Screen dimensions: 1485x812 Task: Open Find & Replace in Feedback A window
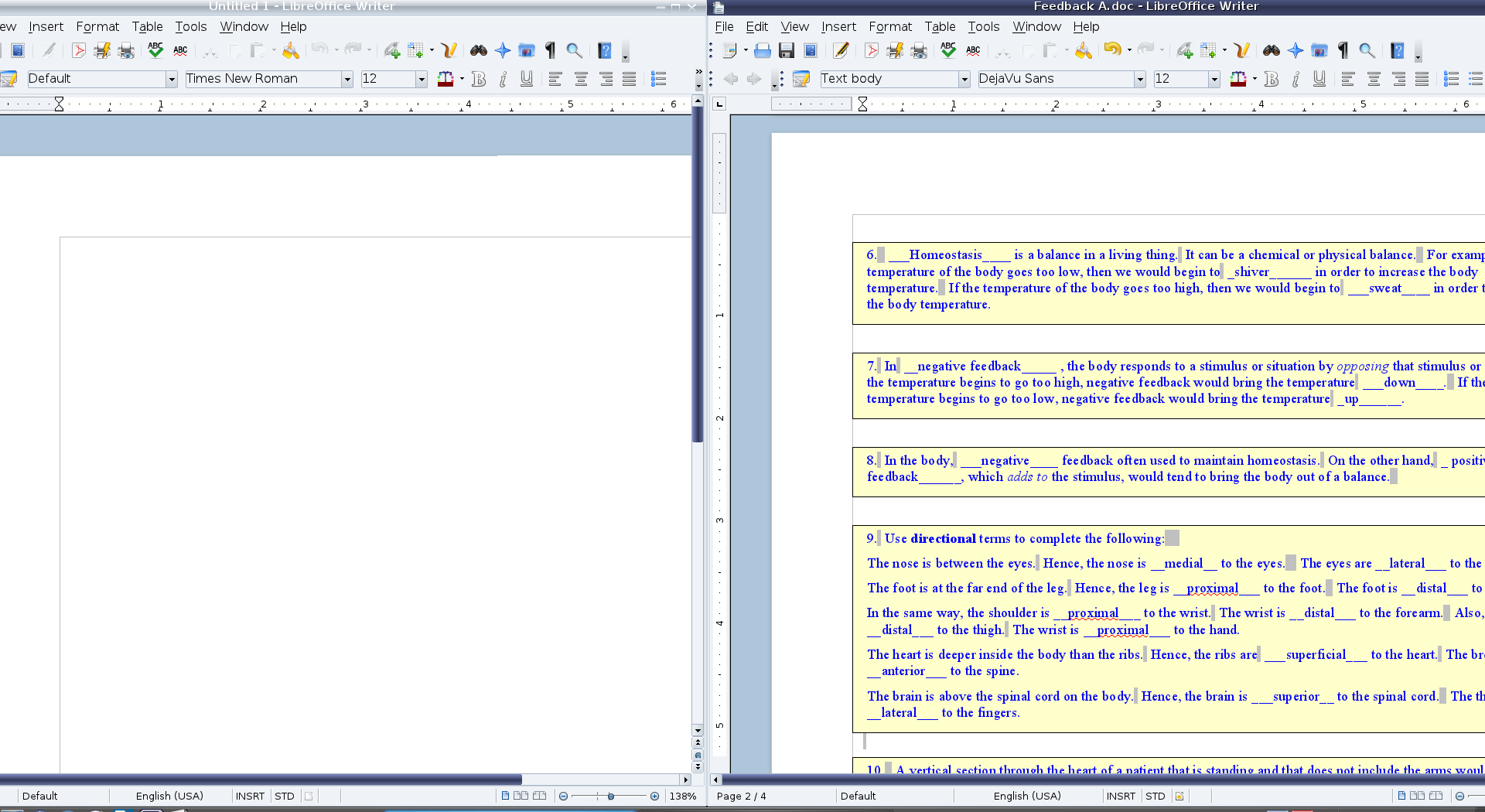pos(1272,50)
